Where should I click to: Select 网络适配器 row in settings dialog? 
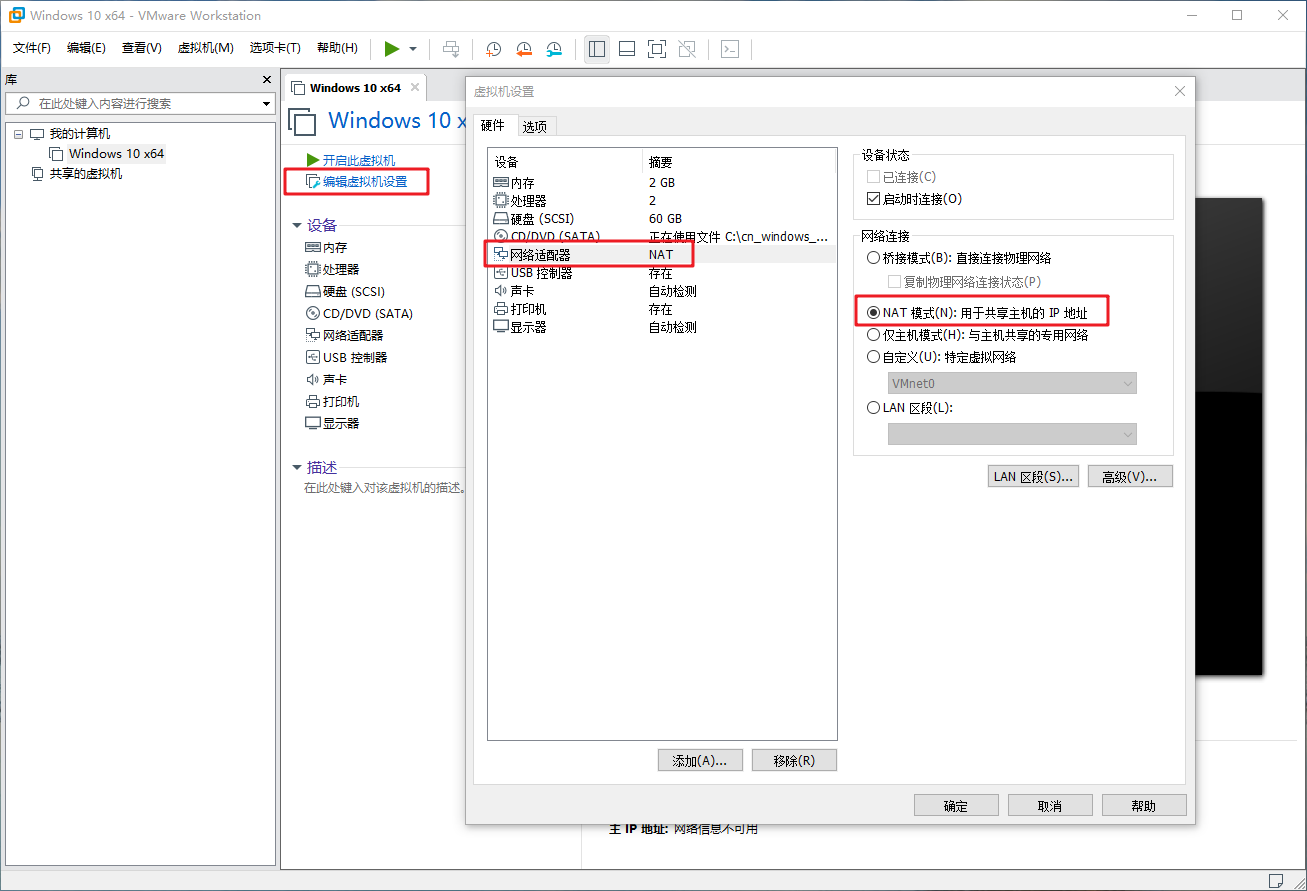tap(661, 255)
